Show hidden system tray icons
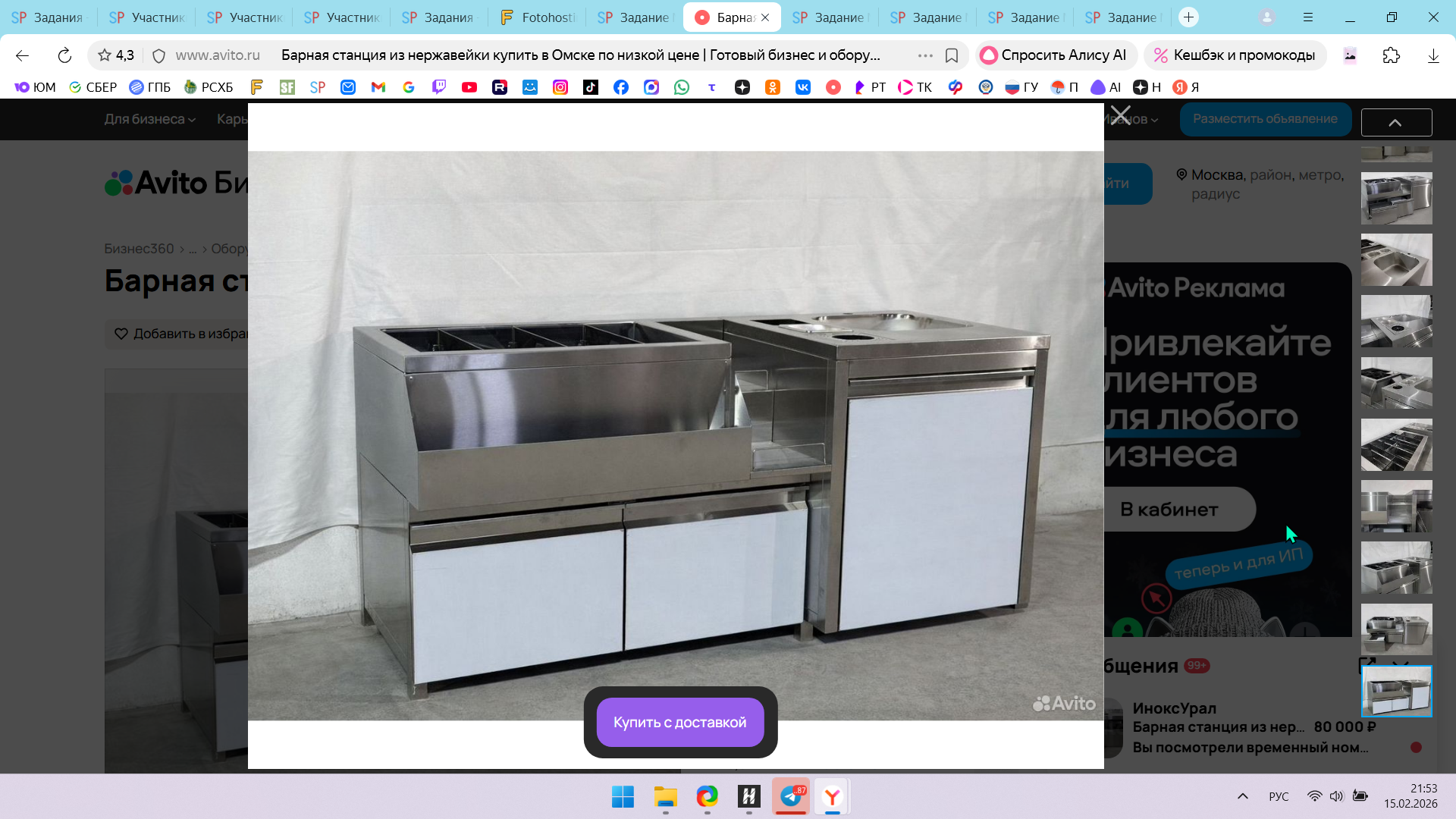1456x819 pixels. click(x=1242, y=796)
